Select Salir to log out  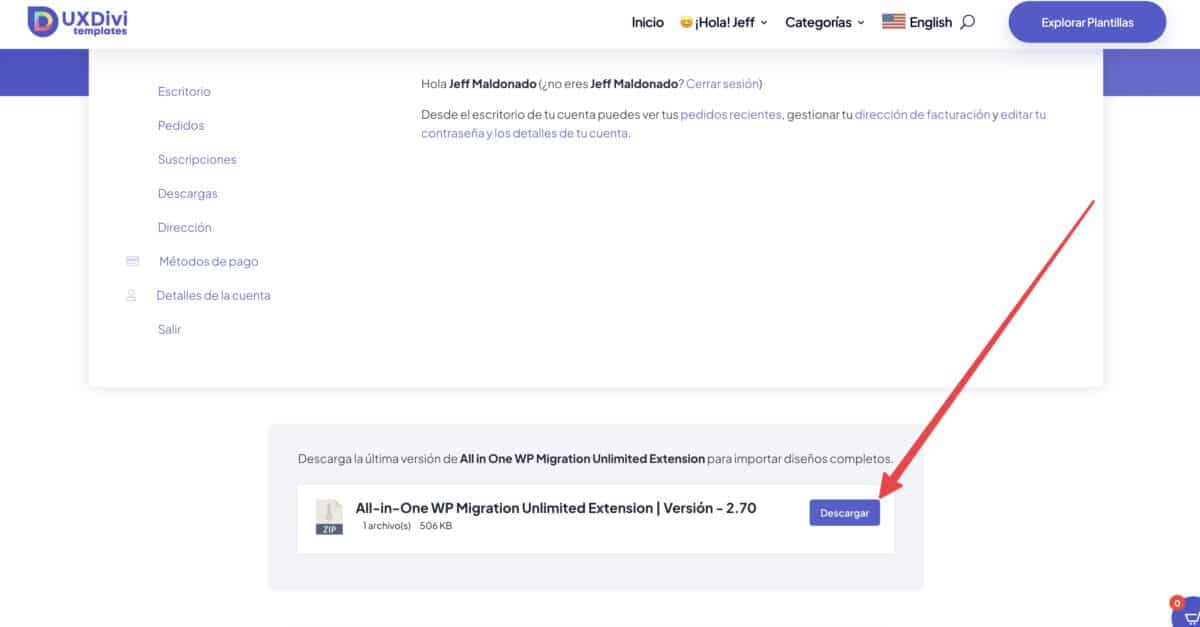point(169,329)
